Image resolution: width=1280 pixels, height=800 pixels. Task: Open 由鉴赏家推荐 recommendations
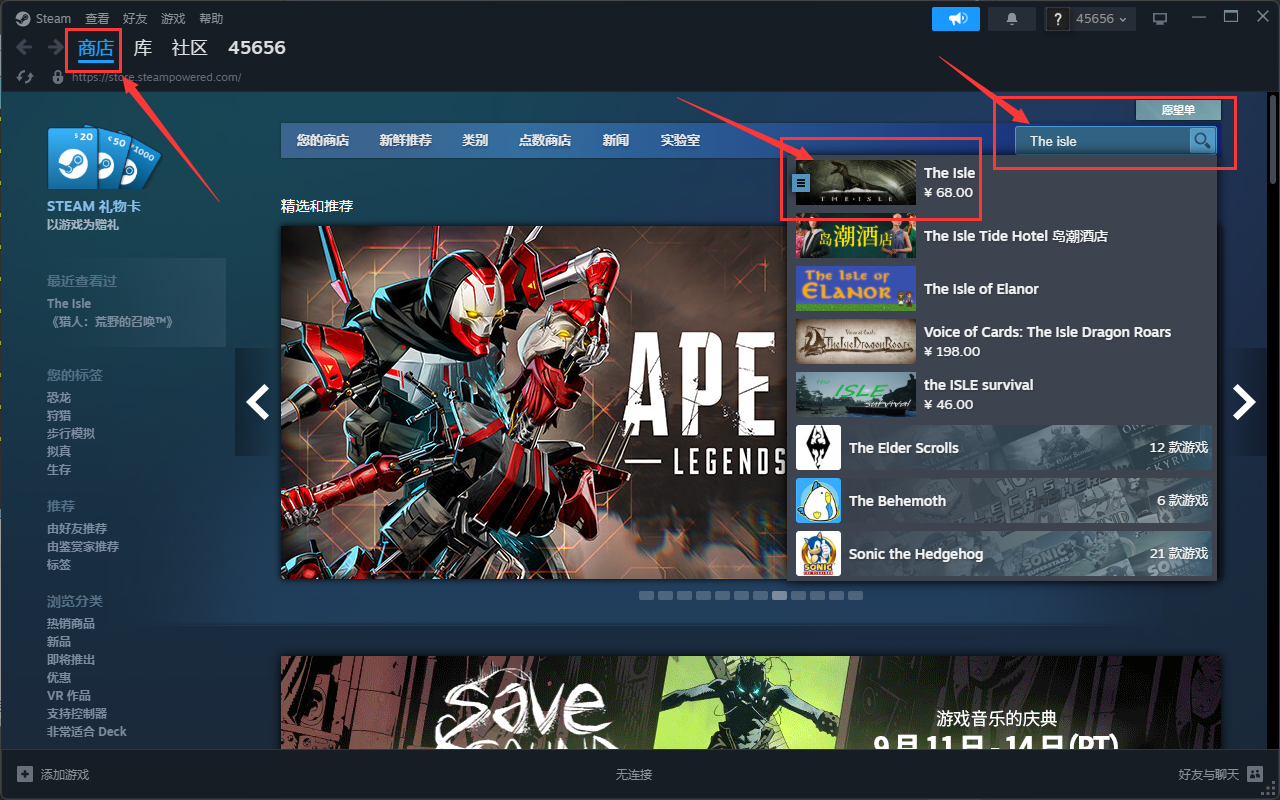(83, 546)
